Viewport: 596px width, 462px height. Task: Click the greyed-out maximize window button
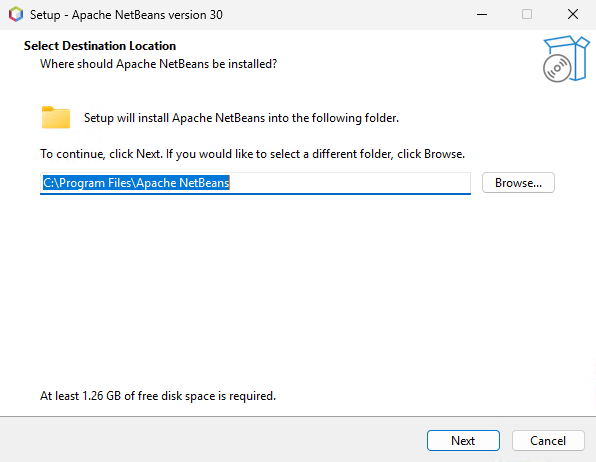(x=527, y=14)
